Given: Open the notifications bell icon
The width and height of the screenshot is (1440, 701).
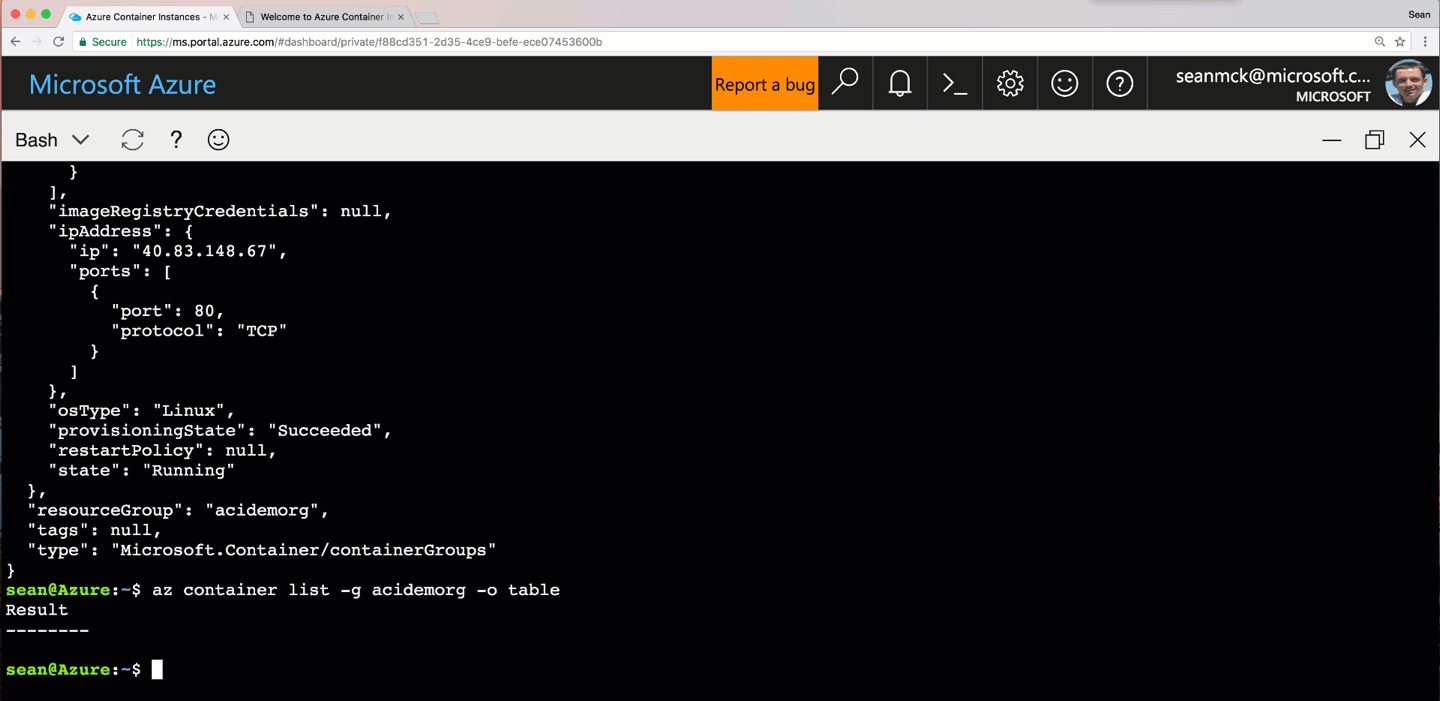Looking at the screenshot, I should pos(900,83).
